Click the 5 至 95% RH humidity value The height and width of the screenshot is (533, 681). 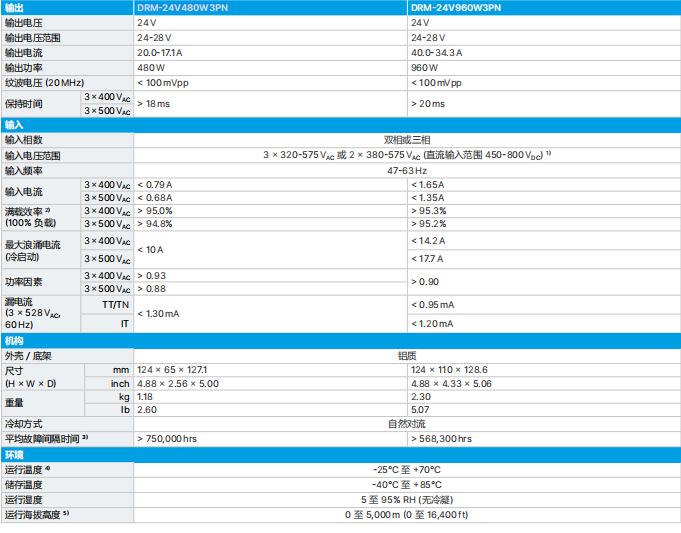point(407,499)
